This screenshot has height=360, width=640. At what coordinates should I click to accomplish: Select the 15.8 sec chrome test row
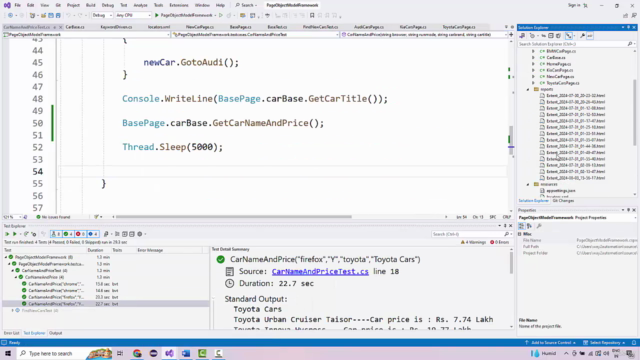tap(106, 284)
